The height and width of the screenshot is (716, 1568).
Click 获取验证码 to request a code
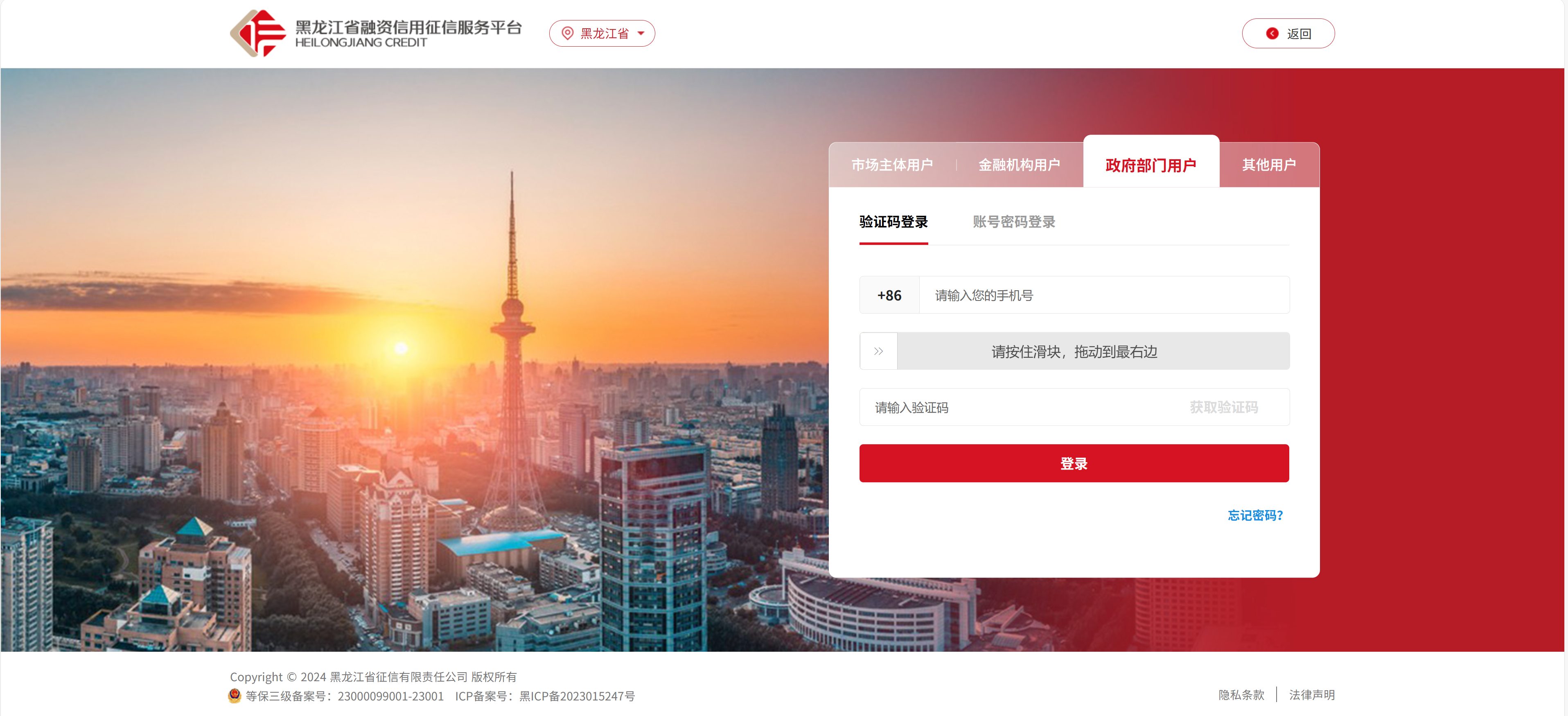click(x=1223, y=407)
